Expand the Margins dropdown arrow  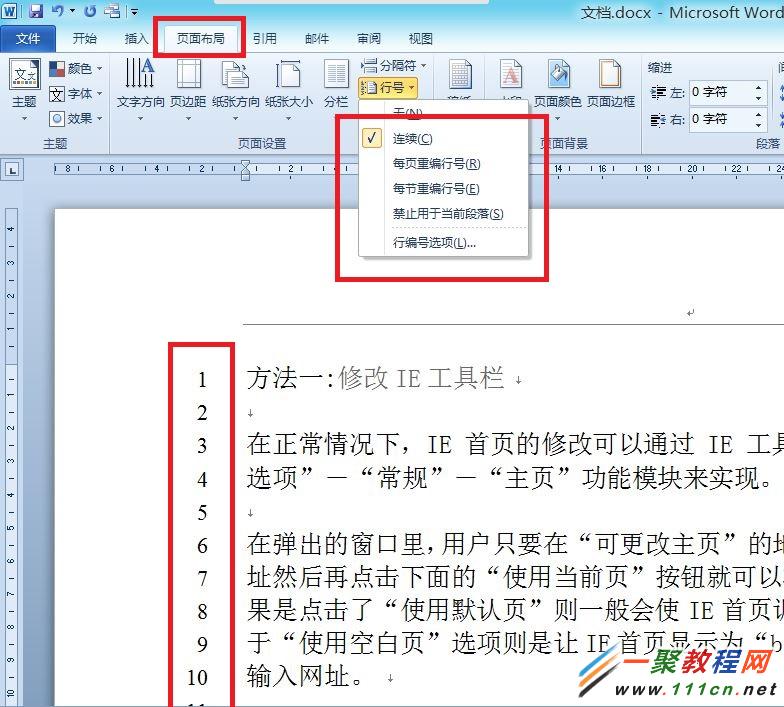(188, 118)
